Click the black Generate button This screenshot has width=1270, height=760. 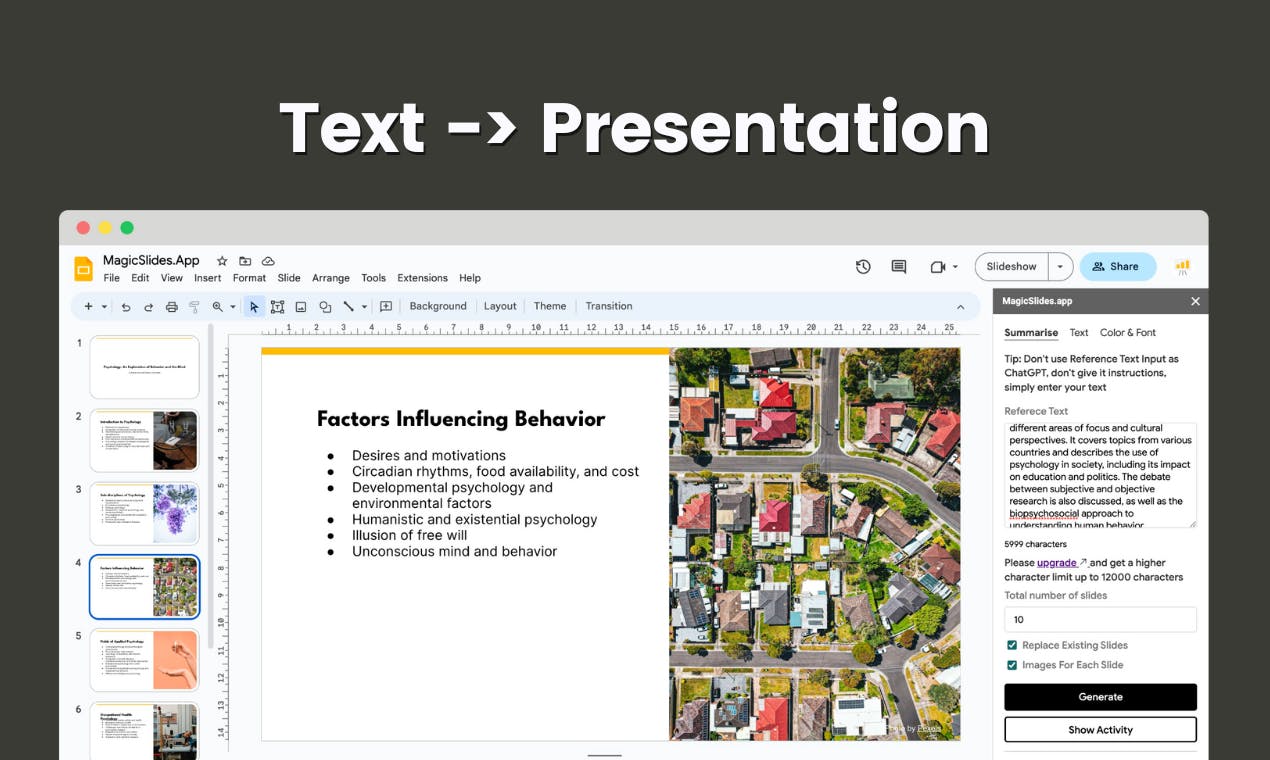point(1100,697)
